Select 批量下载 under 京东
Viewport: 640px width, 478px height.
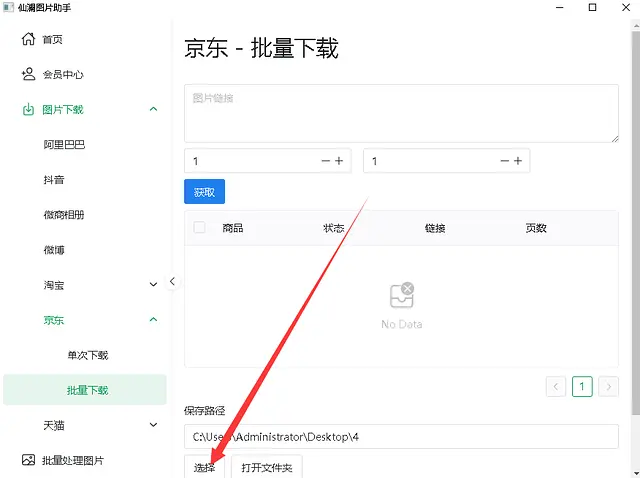click(x=87, y=390)
